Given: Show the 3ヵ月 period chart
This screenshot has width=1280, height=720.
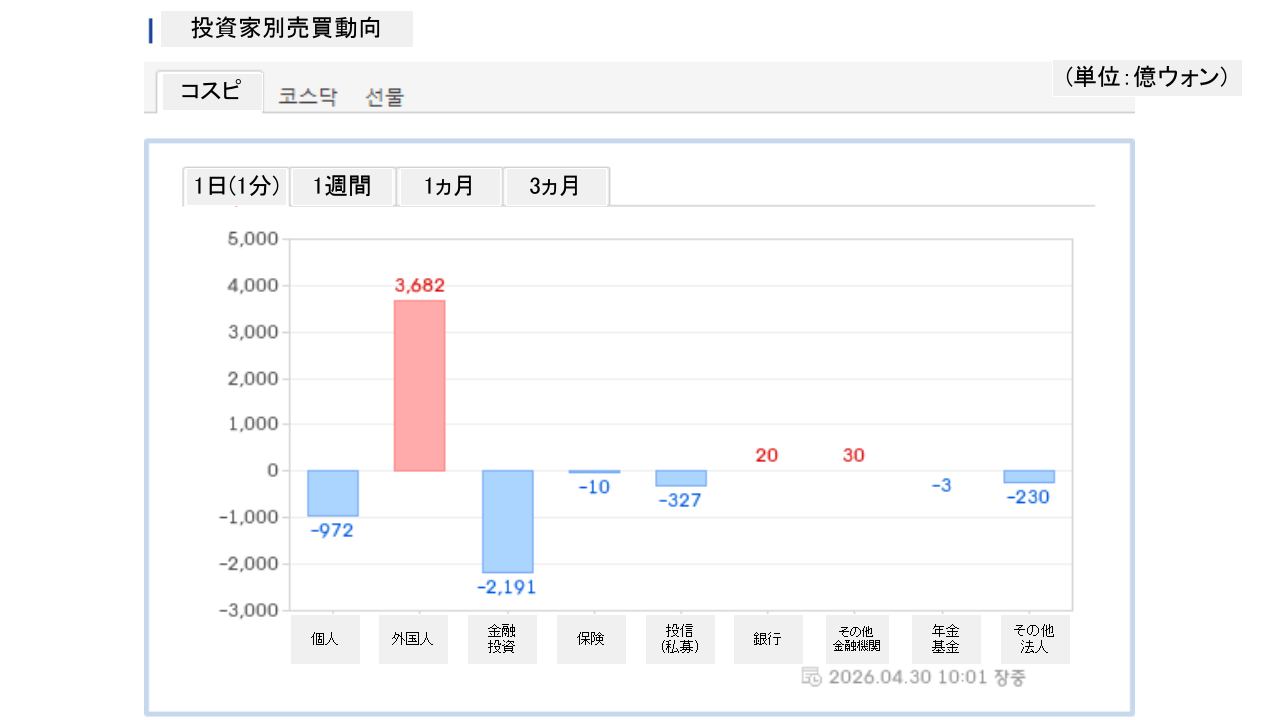Looking at the screenshot, I should coord(555,187).
